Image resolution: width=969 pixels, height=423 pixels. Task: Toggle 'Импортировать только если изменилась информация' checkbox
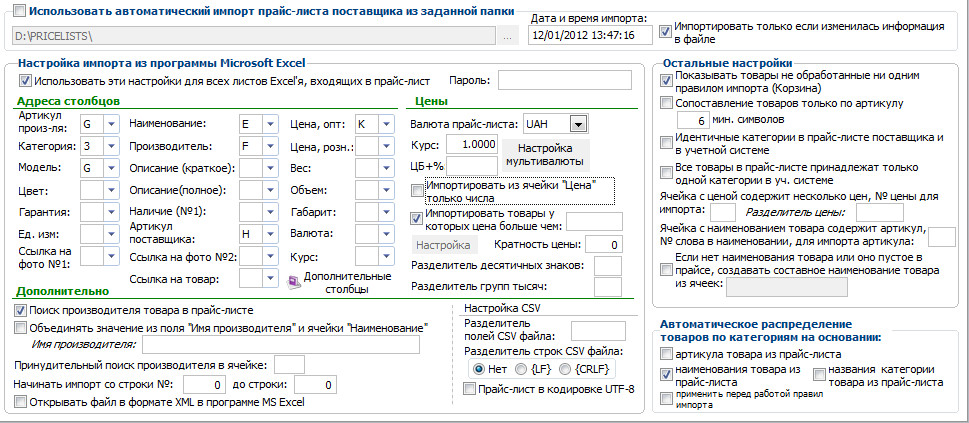(x=666, y=31)
